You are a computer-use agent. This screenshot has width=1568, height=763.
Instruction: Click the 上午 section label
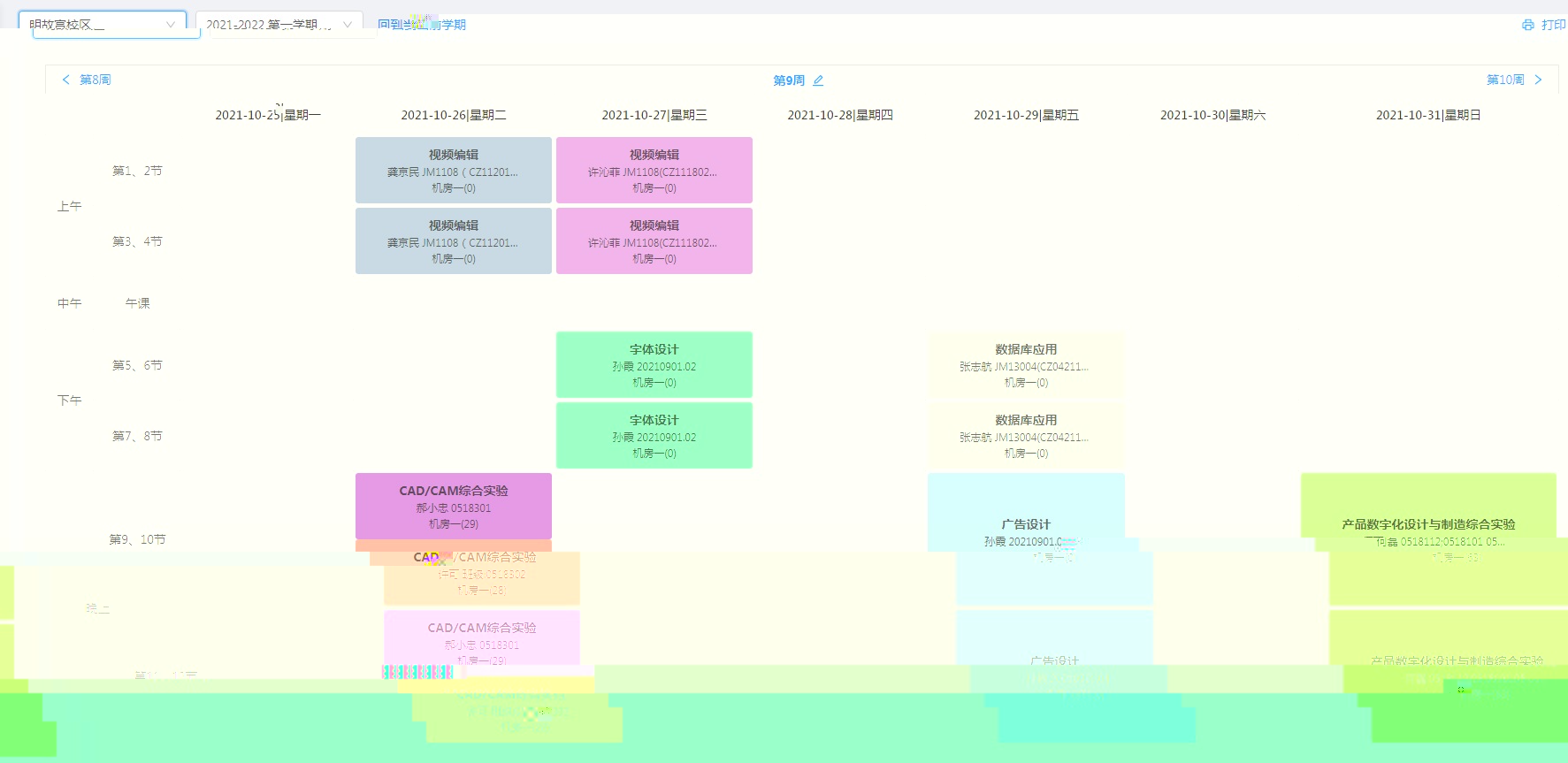tap(70, 206)
